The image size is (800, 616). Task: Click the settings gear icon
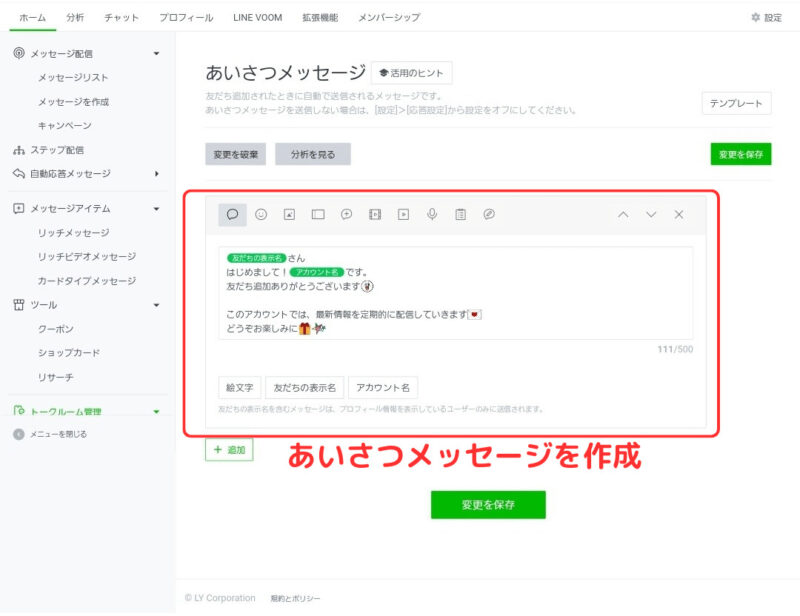[756, 17]
